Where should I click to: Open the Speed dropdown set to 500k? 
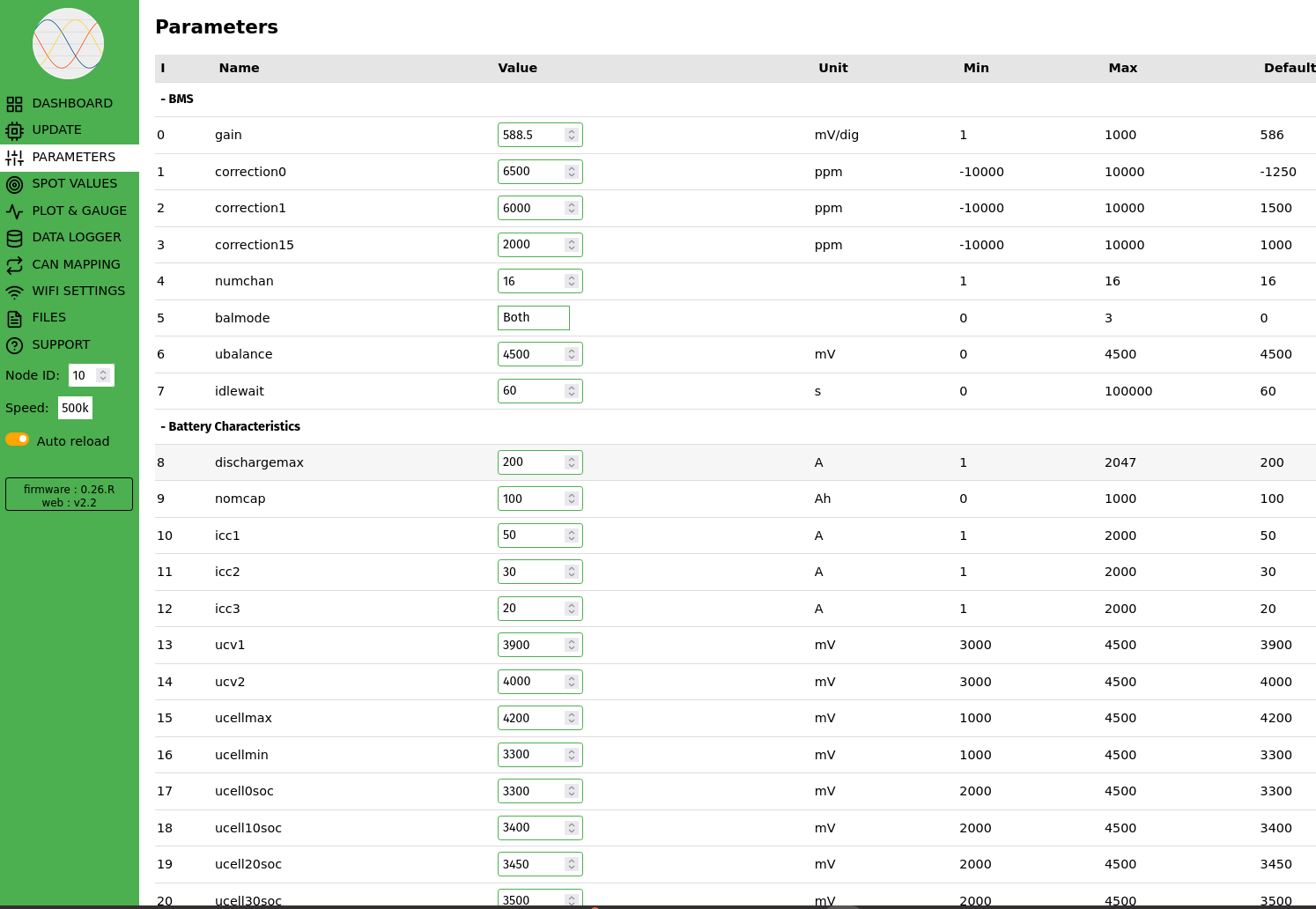pyautogui.click(x=75, y=408)
